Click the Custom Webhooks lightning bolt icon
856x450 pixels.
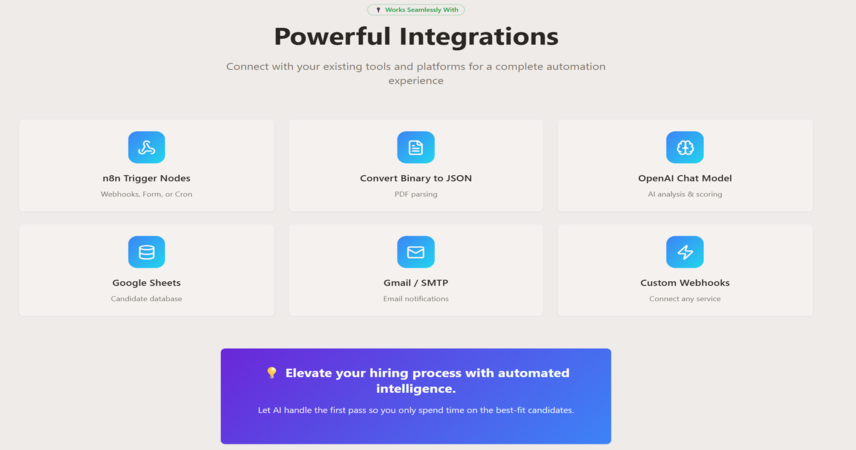(685, 252)
